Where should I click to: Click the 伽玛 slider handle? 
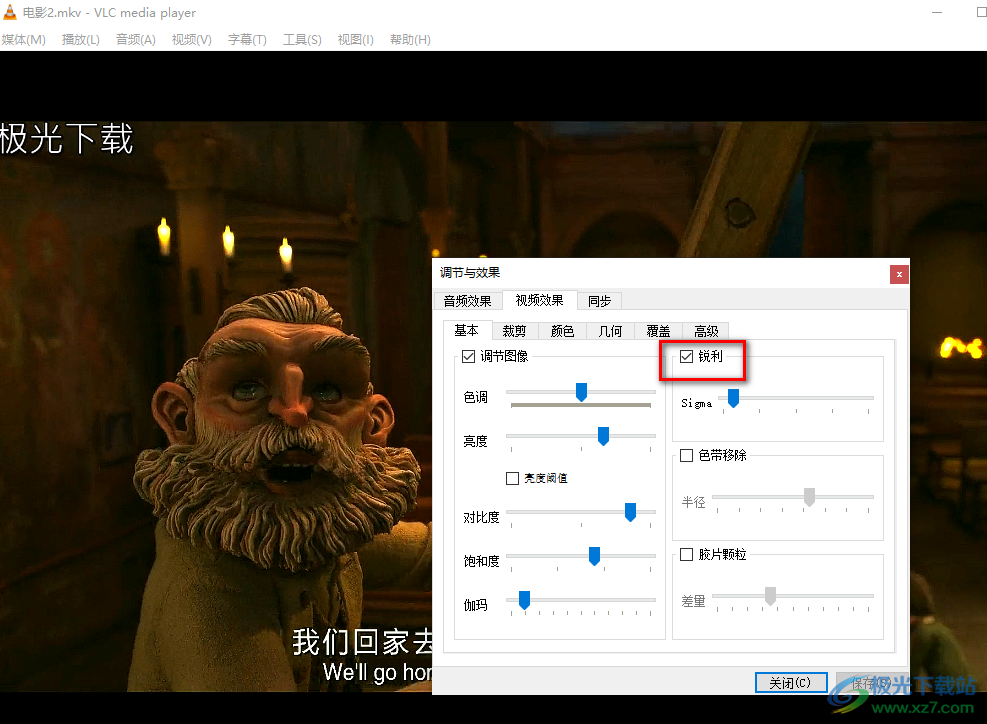point(524,600)
